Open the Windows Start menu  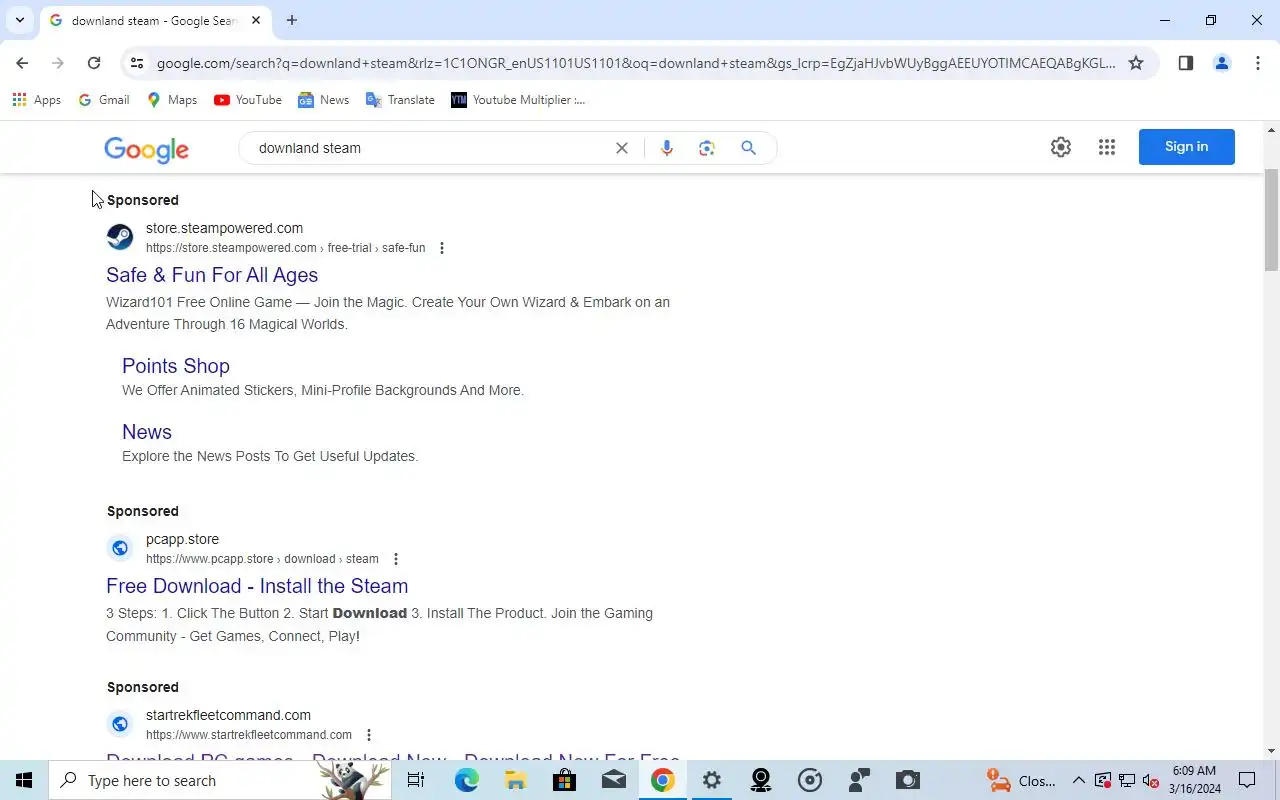click(x=24, y=780)
